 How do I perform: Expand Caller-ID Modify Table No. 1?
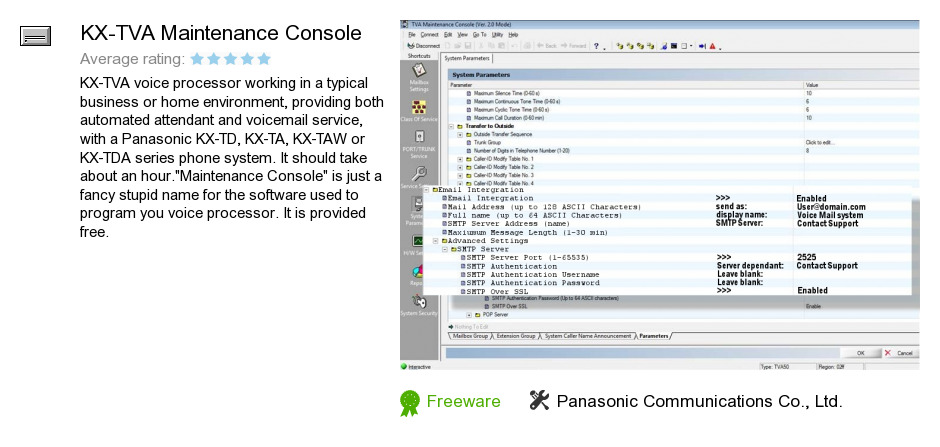coord(460,159)
